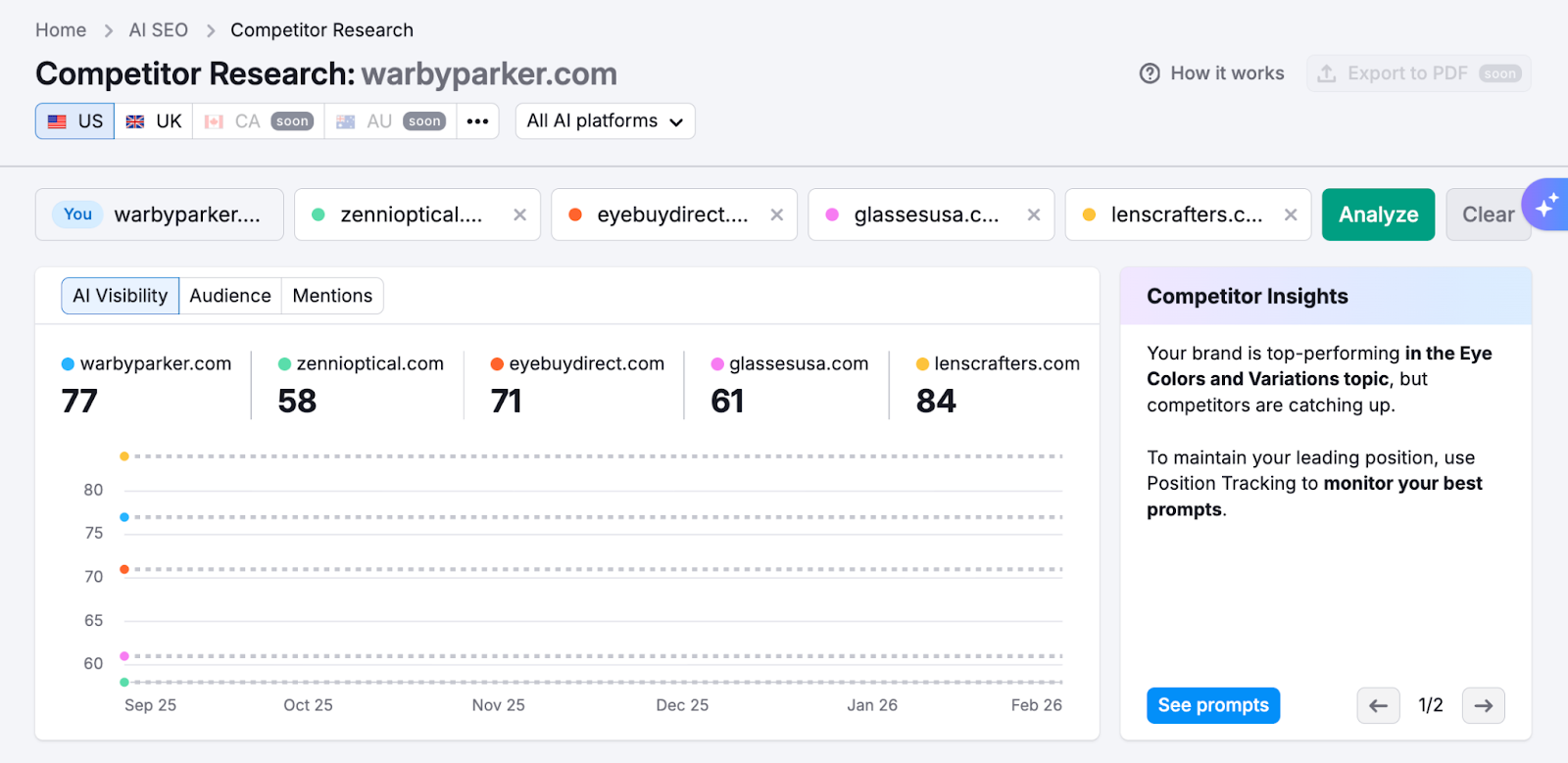Image resolution: width=1568 pixels, height=763 pixels.
Task: Click the AI SEO breadcrumb link
Action: pyautogui.click(x=158, y=30)
